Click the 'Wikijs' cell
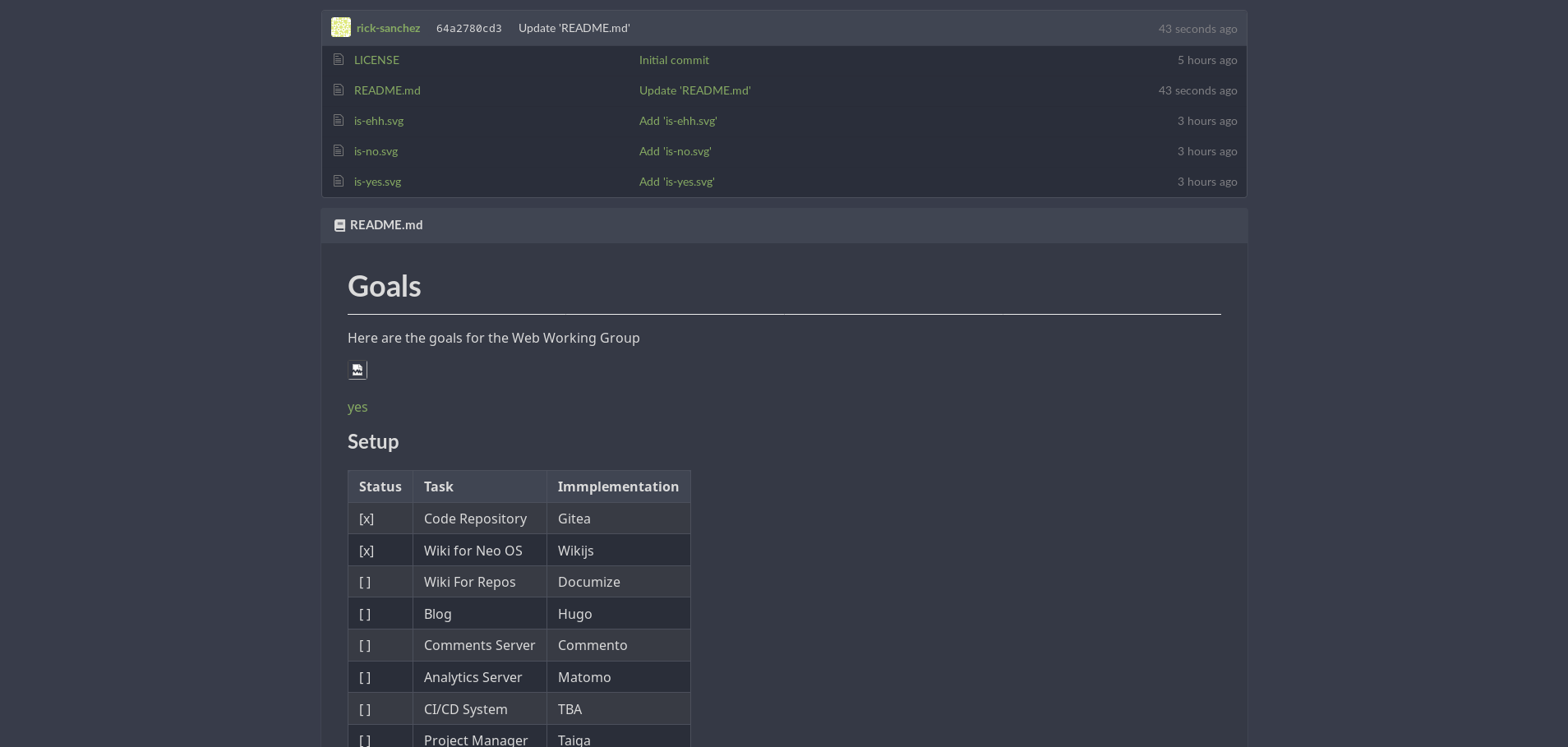This screenshot has width=1568, height=747. click(619, 551)
